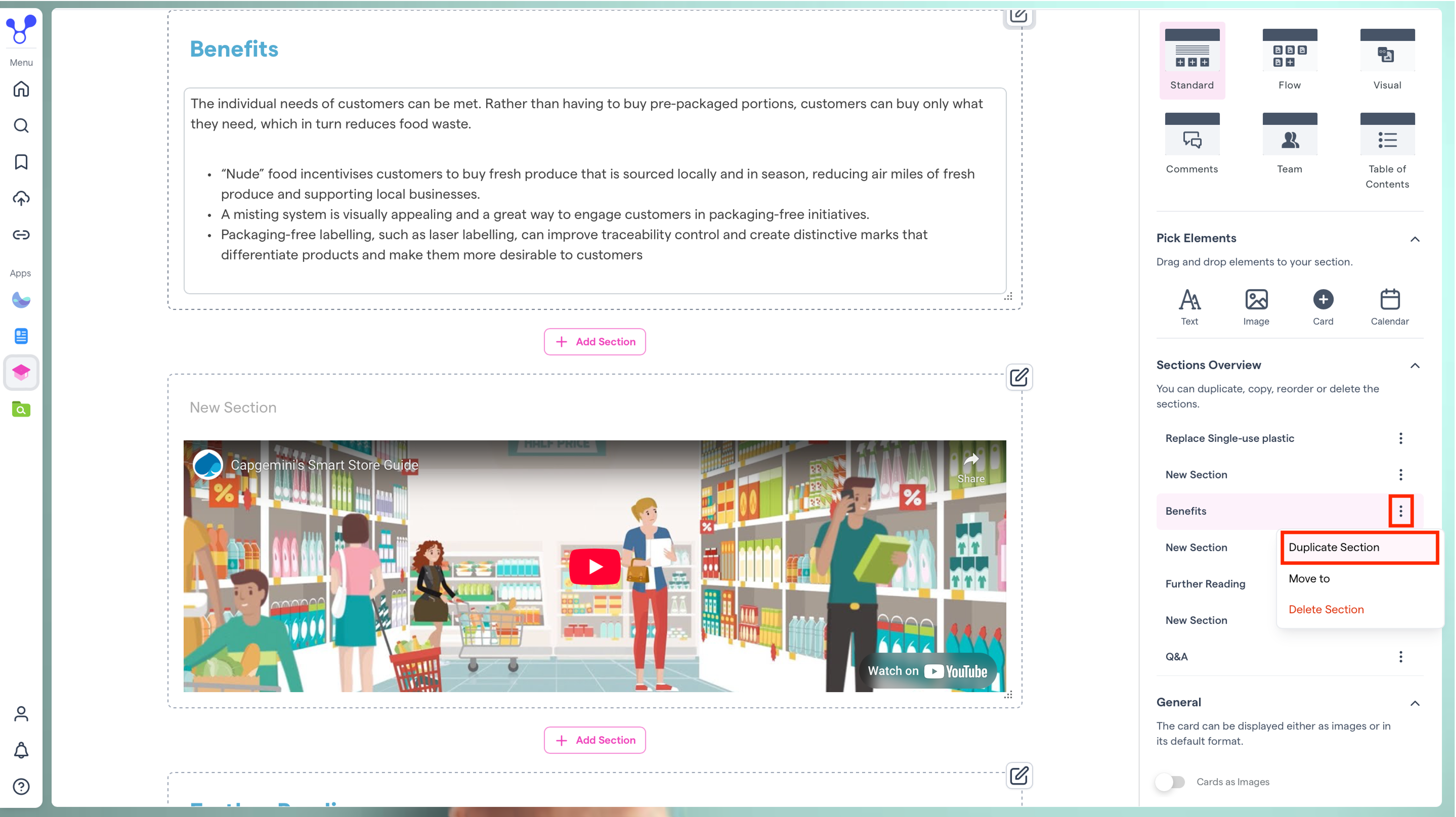This screenshot has width=1456, height=817.
Task: Click Add Section below Benefits
Action: [595, 342]
